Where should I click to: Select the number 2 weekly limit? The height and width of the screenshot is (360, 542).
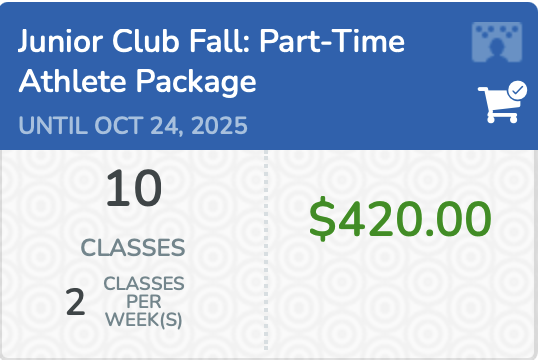(x=75, y=302)
